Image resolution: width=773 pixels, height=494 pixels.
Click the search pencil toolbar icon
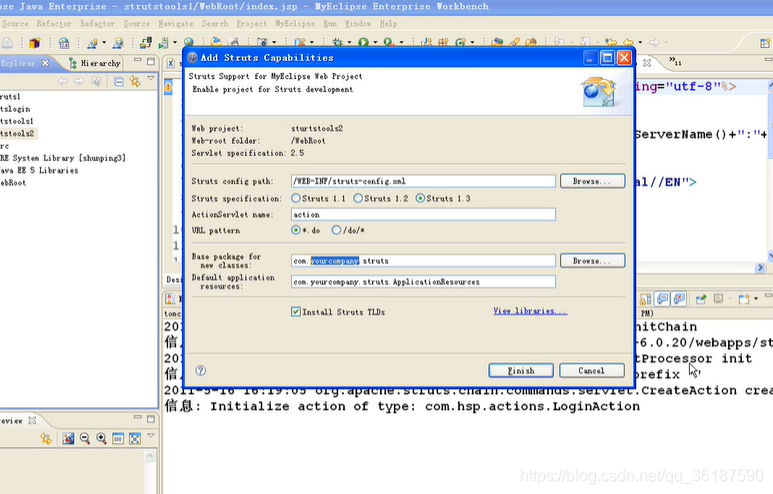coord(515,42)
